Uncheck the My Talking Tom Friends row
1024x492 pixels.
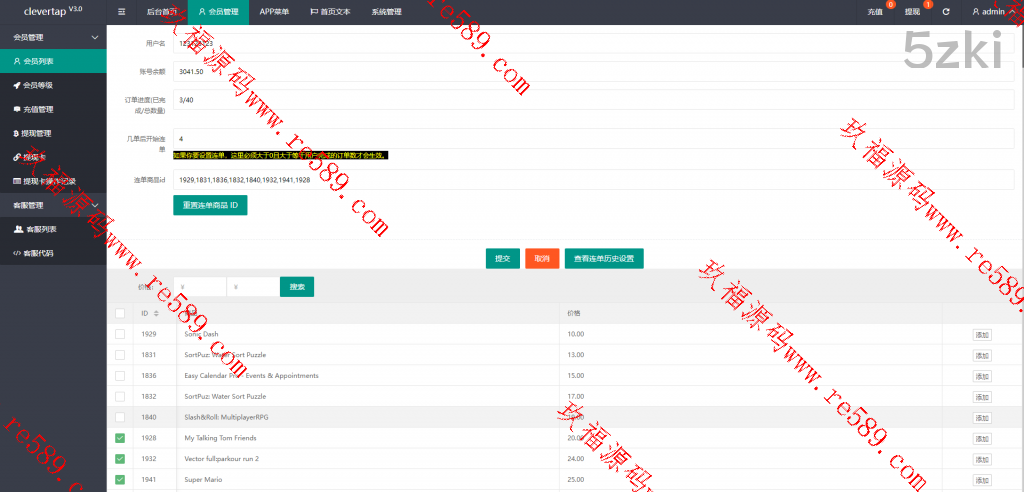pos(121,438)
